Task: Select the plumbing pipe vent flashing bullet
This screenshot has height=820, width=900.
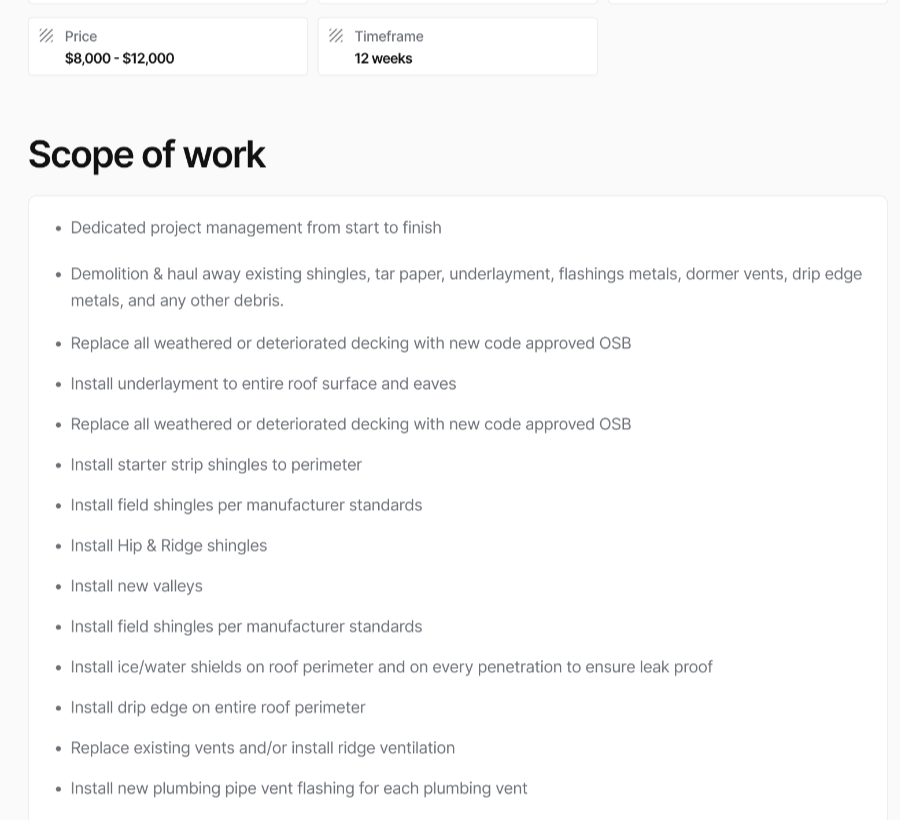Action: tap(299, 788)
